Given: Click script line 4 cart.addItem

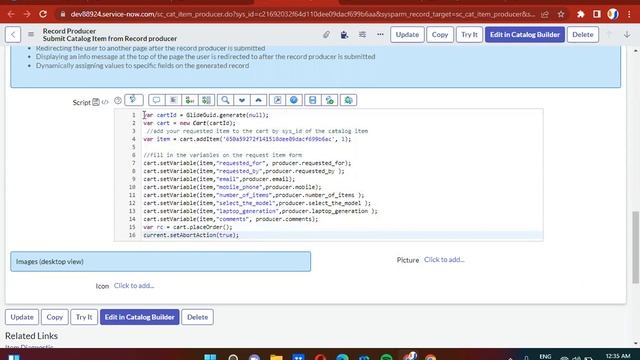Looking at the screenshot, I should click(247, 139).
